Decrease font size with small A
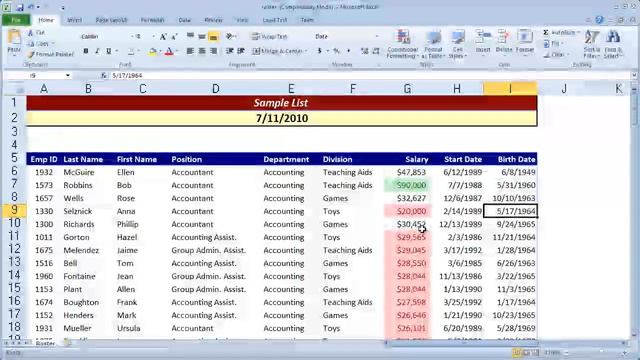Screen dimensions: 640x360 (x=174, y=37)
